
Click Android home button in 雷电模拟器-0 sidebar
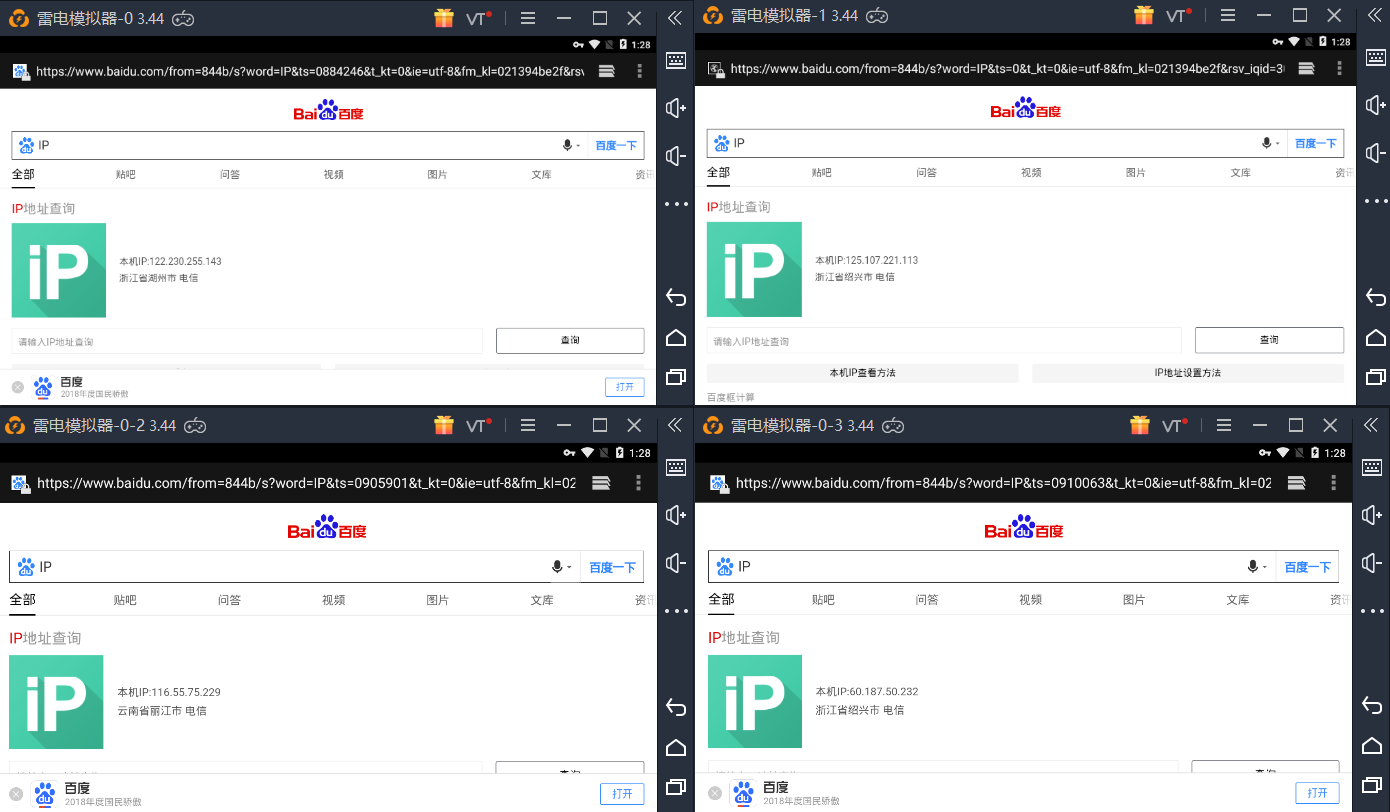pos(676,337)
